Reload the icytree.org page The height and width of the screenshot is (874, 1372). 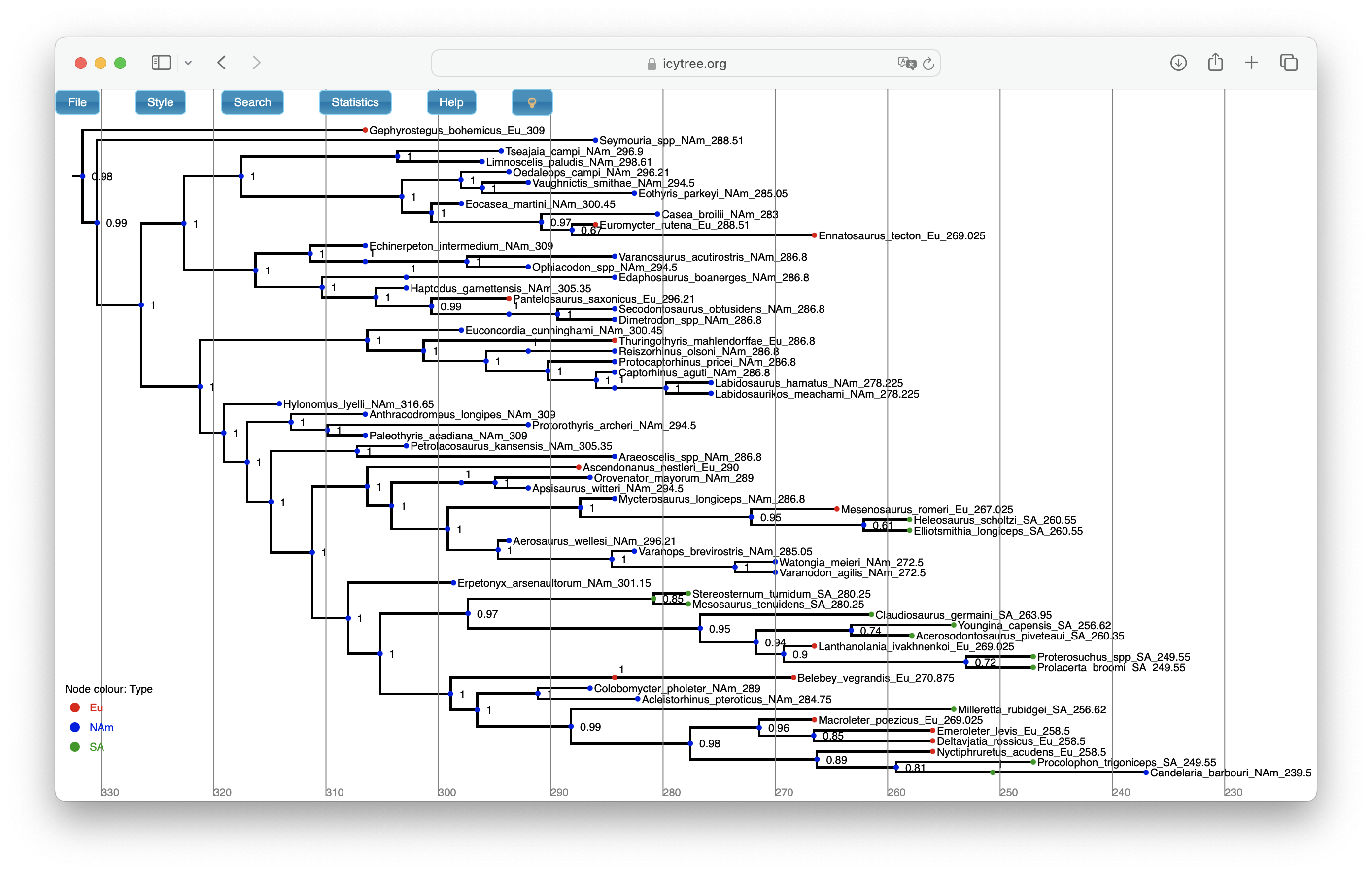click(928, 63)
